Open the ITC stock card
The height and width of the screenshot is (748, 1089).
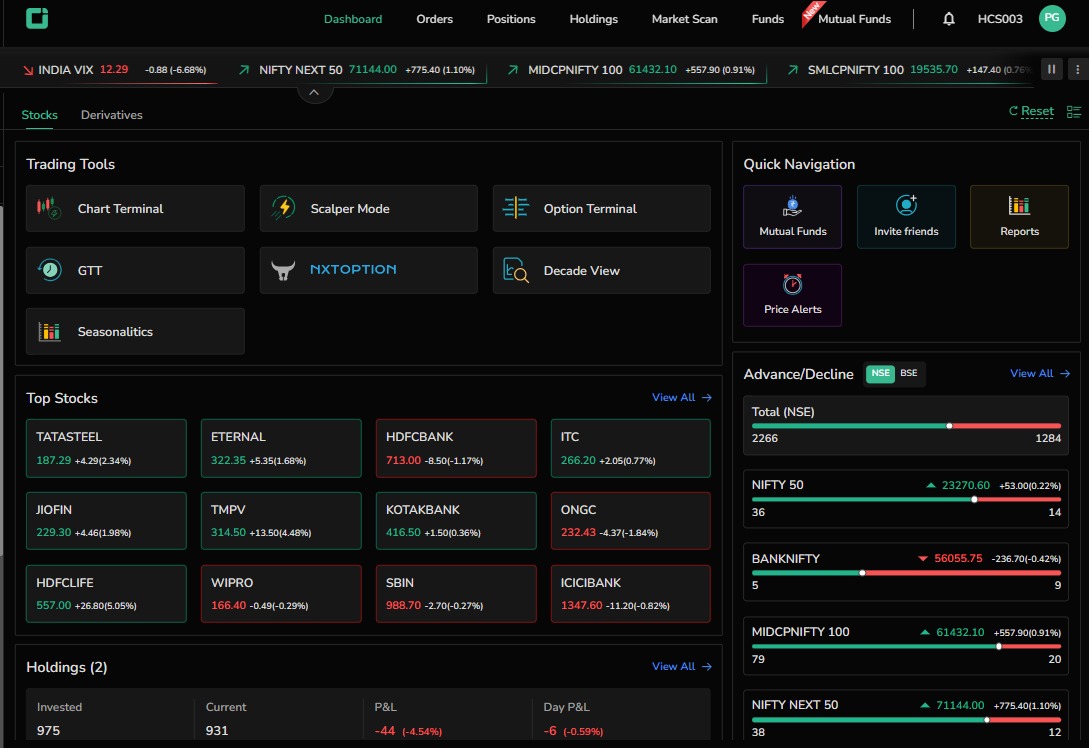631,448
